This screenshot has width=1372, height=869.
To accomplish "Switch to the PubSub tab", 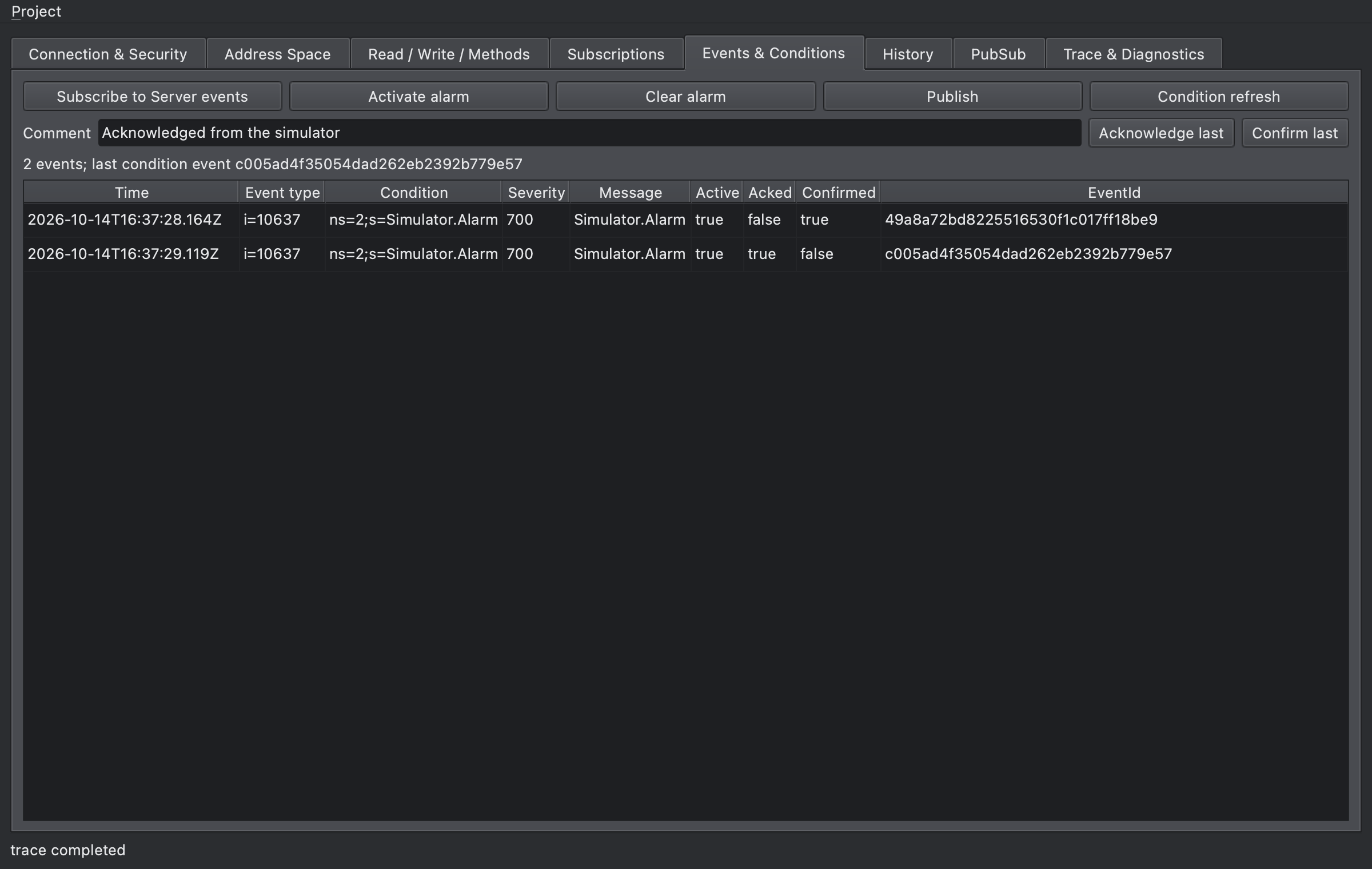I will [998, 54].
